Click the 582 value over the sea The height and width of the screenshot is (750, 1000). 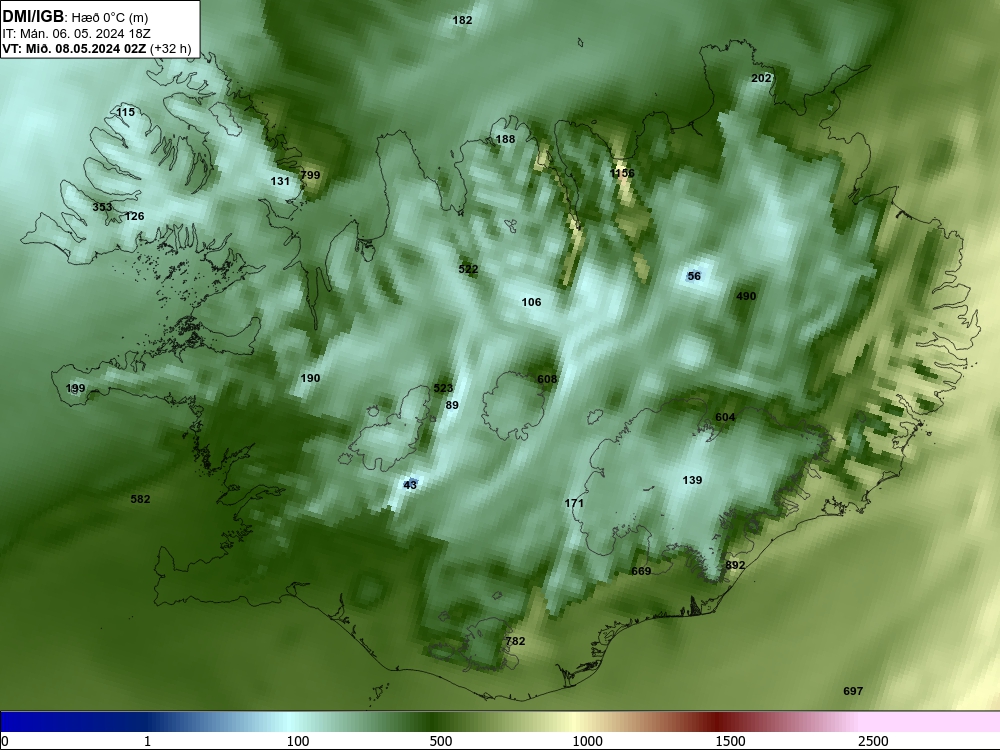point(140,499)
